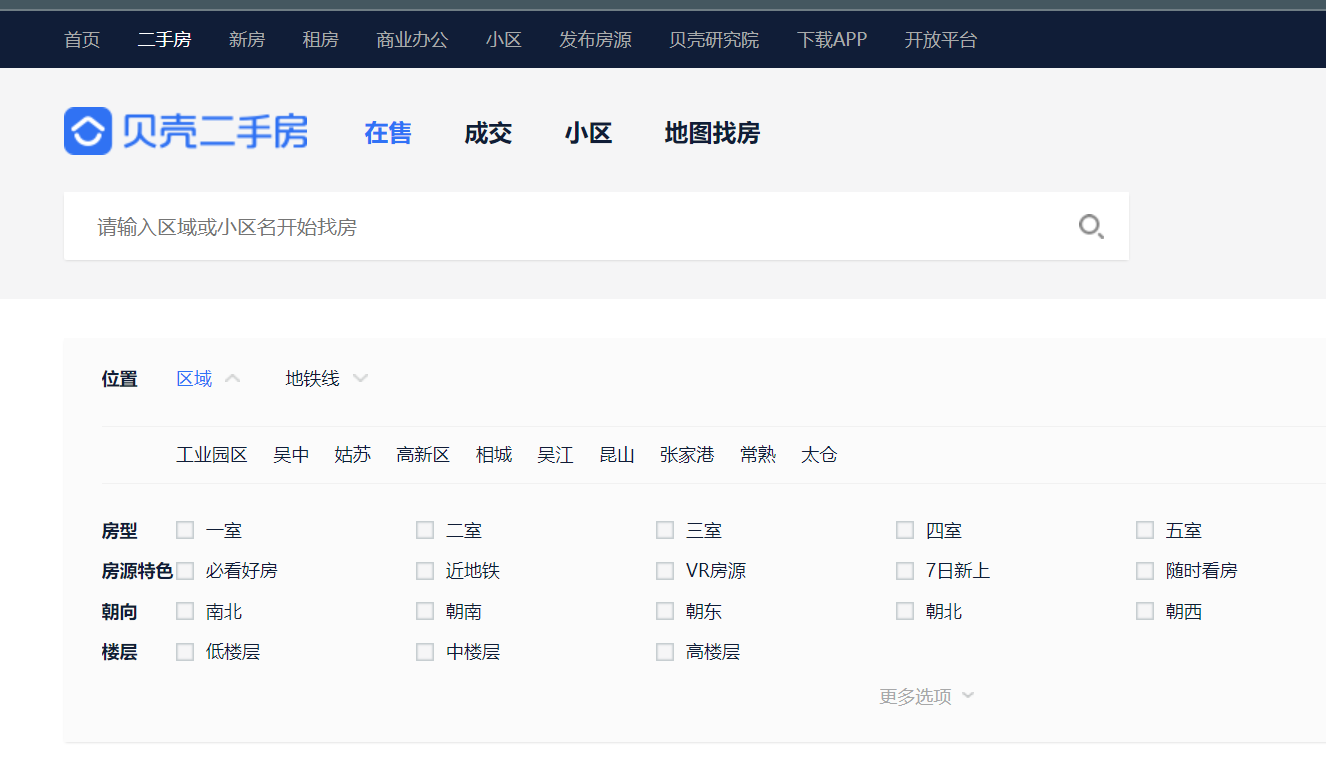Check the 三室 room type checkbox
The height and width of the screenshot is (767, 1326).
(665, 530)
